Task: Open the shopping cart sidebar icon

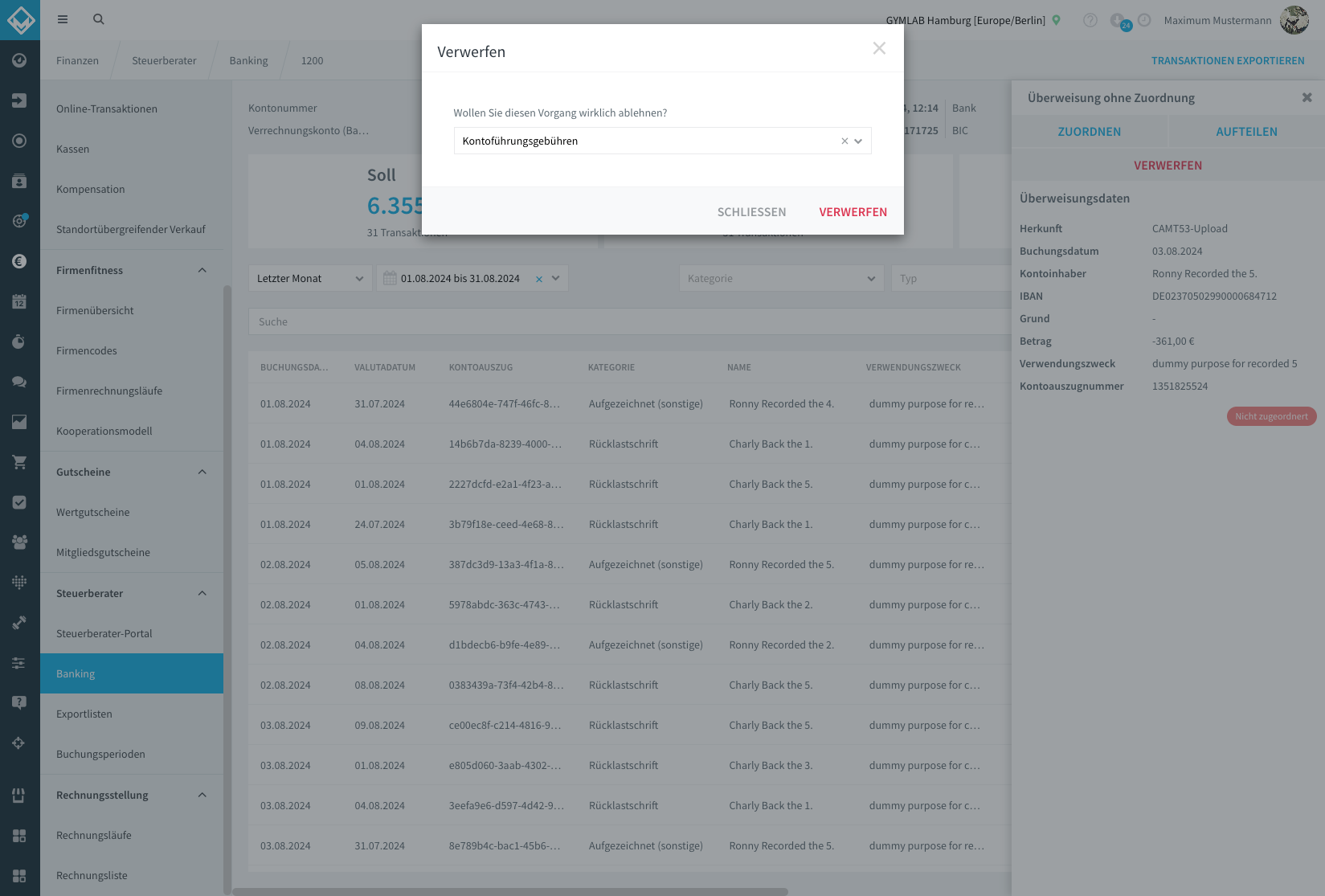Action: 20,462
